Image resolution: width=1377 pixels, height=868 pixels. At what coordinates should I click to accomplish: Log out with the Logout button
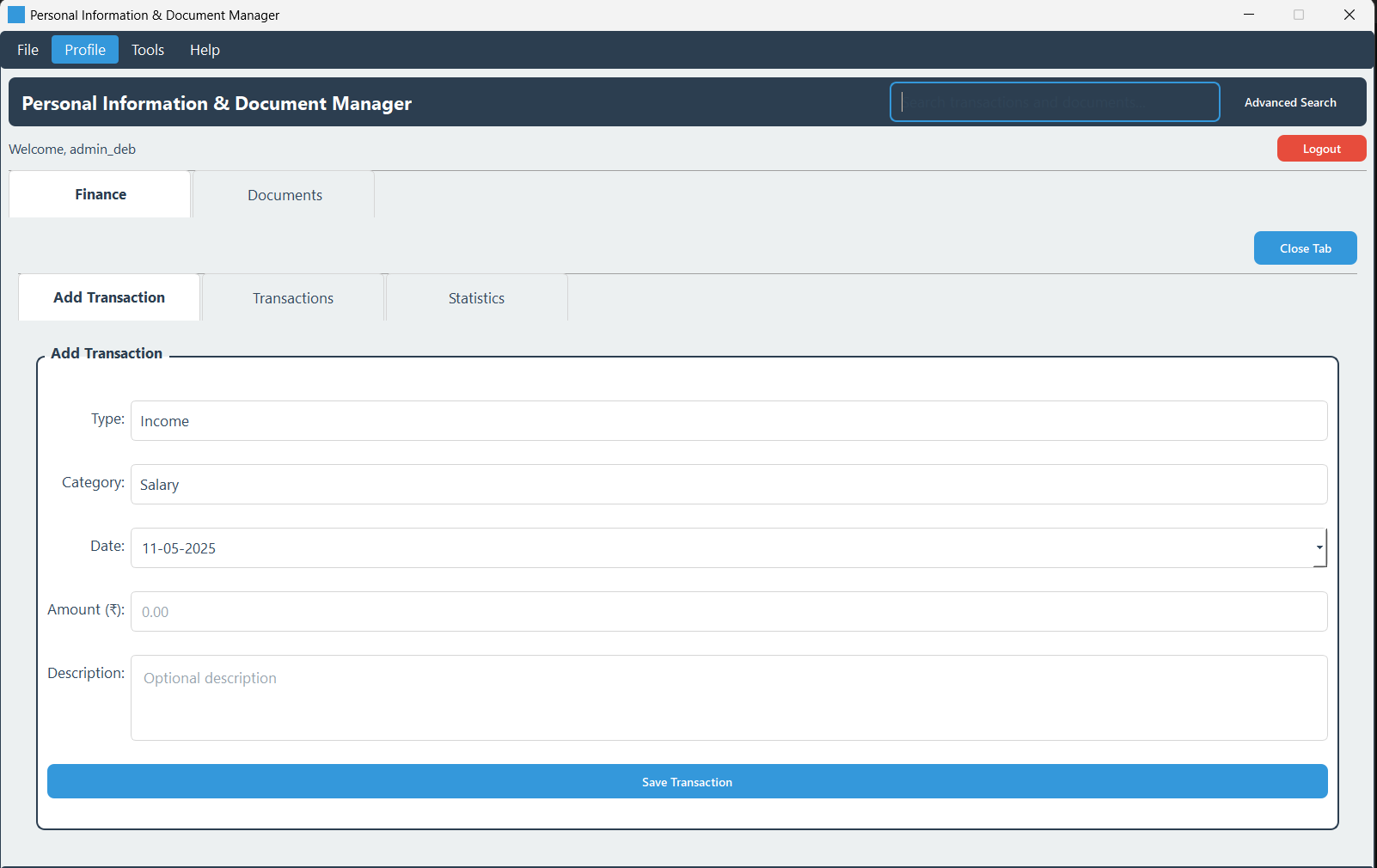1321,149
